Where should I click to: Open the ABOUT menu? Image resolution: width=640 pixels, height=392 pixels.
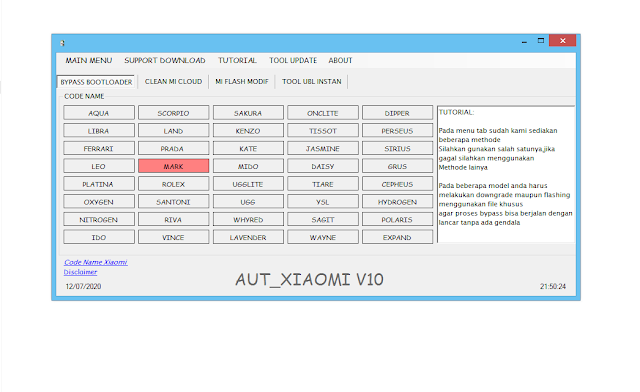pyautogui.click(x=340, y=60)
